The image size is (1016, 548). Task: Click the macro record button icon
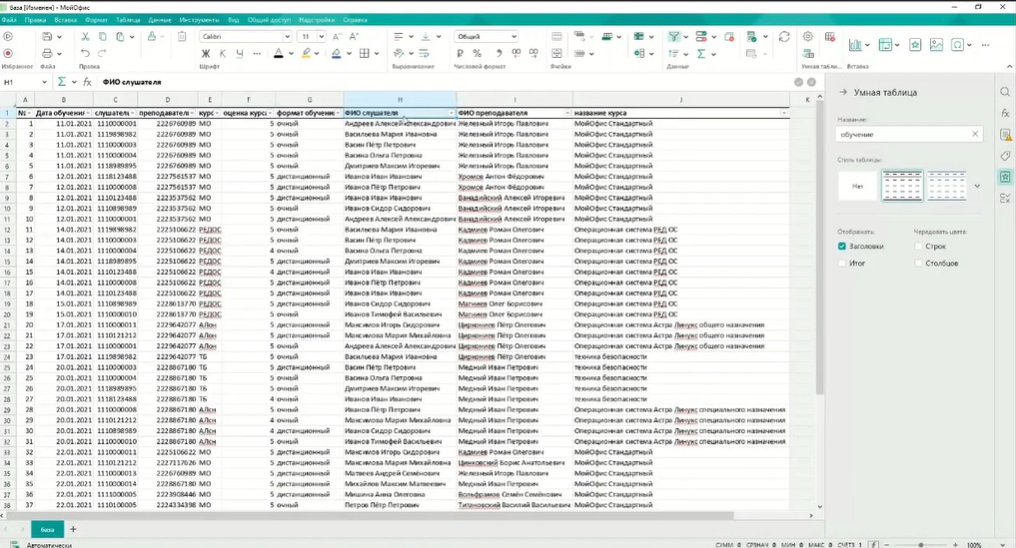click(8, 54)
